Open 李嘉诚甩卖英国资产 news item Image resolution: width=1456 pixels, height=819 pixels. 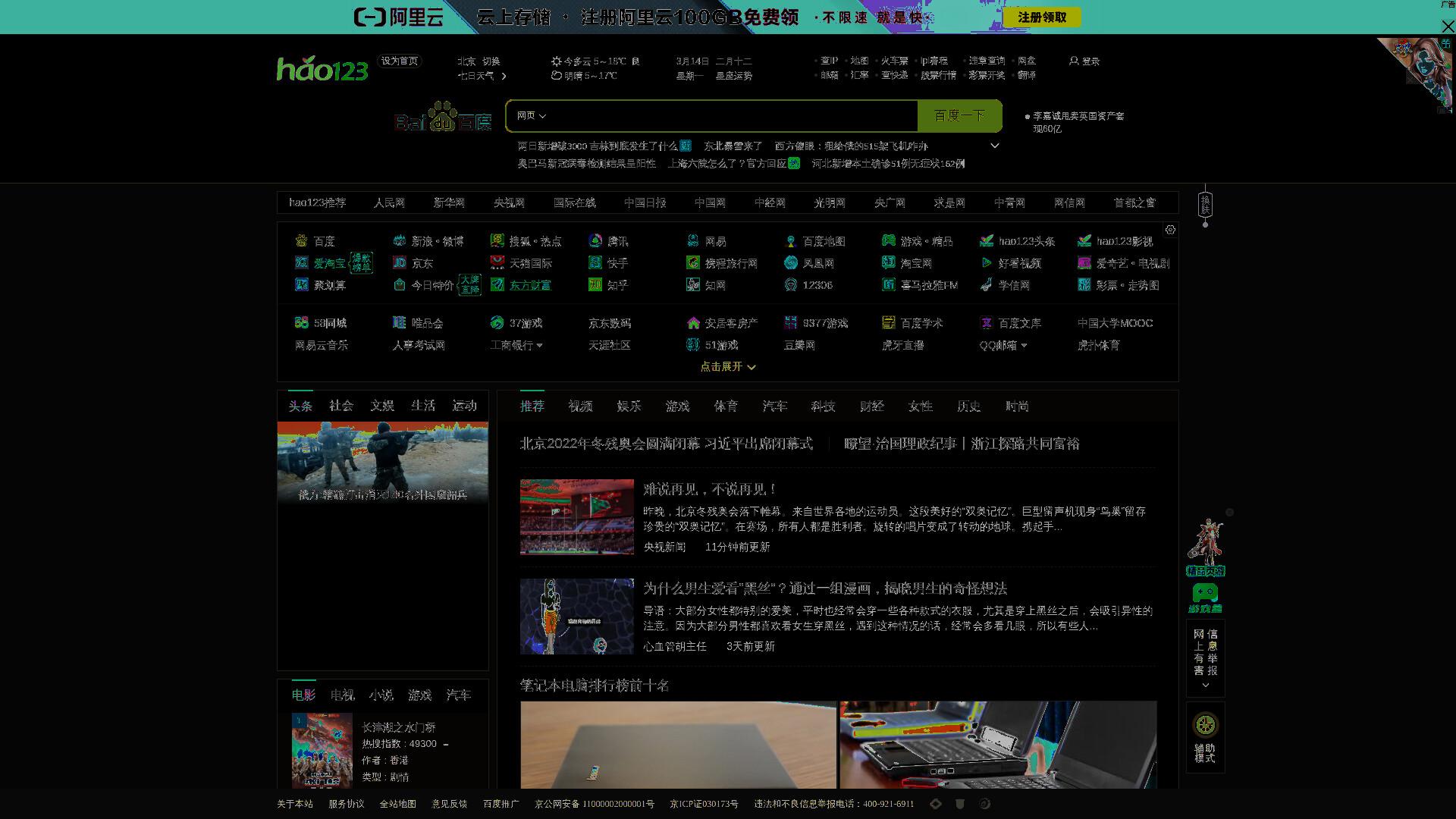[x=1078, y=122]
